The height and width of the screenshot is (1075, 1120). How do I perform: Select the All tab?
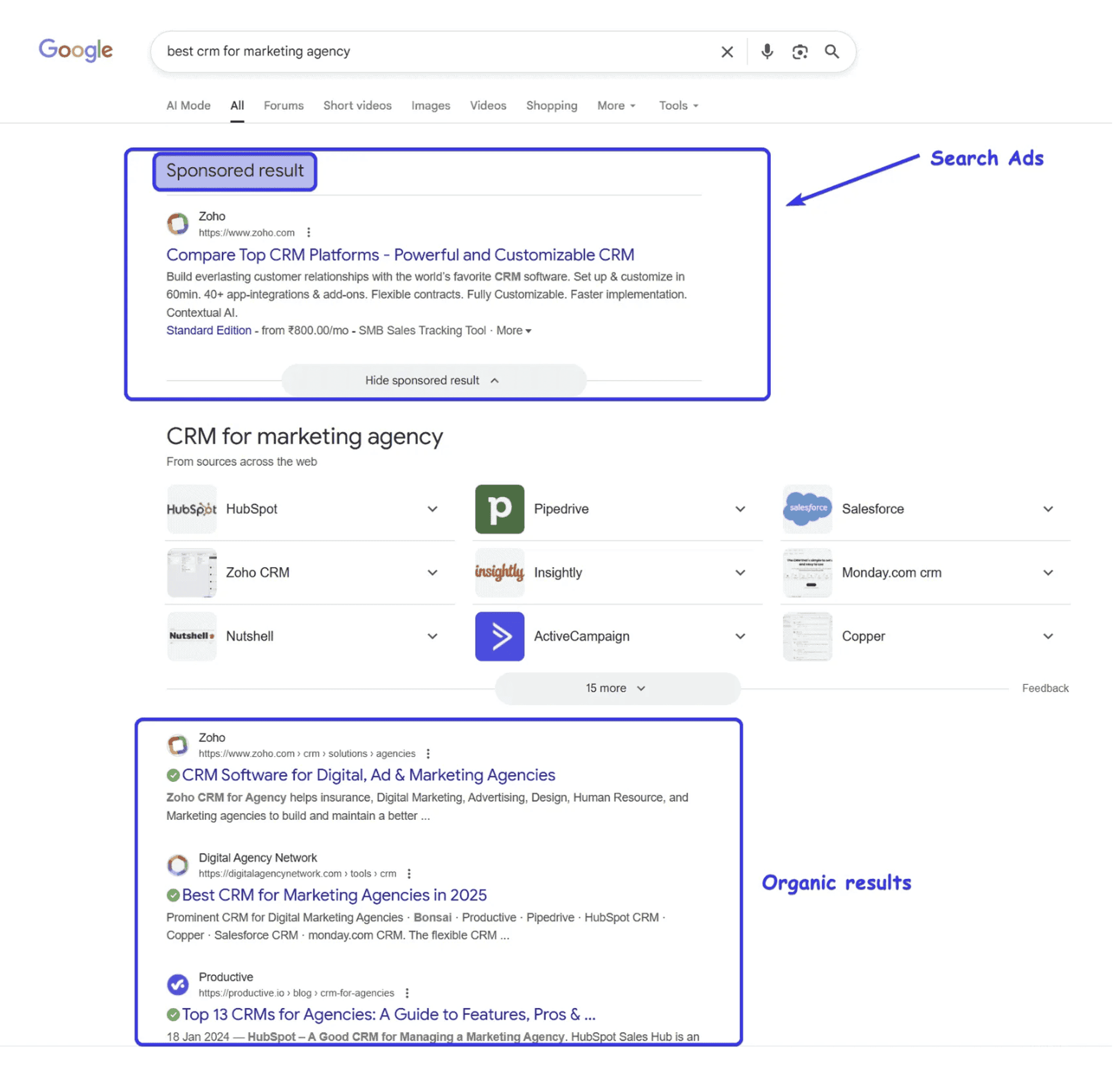point(237,106)
